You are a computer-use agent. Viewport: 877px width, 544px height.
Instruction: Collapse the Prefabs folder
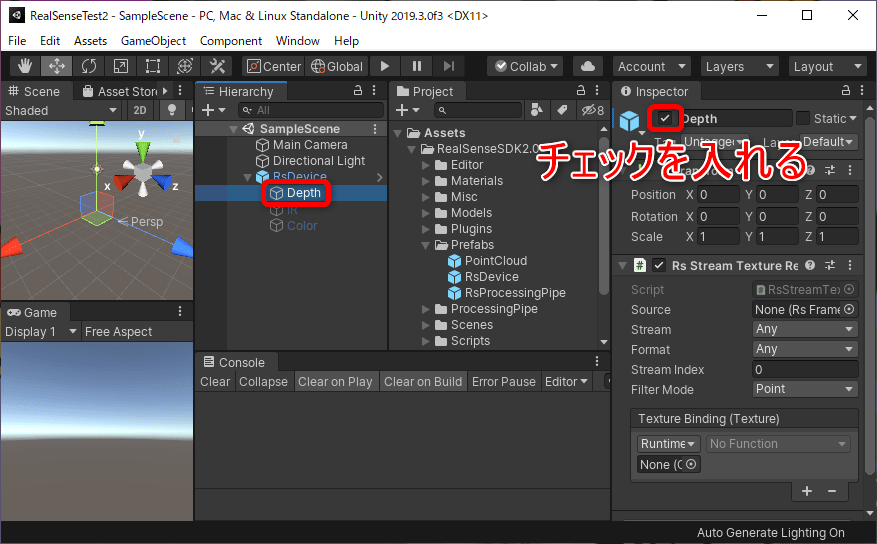pos(426,245)
